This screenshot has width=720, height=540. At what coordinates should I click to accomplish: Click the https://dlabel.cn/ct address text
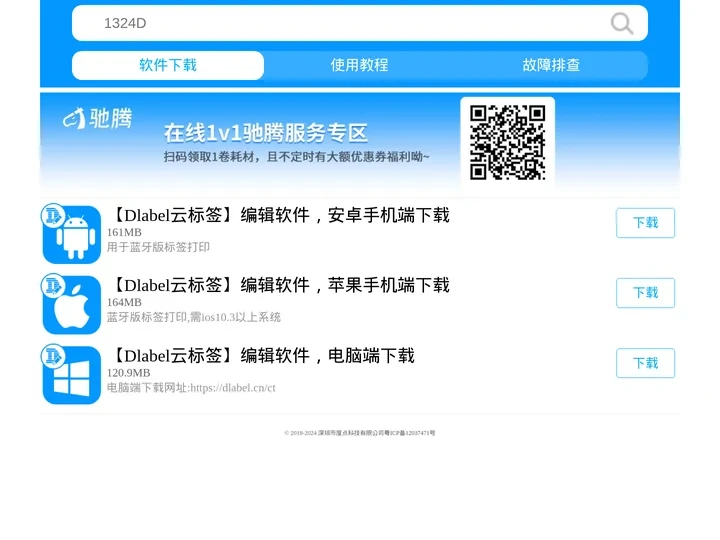(233, 388)
